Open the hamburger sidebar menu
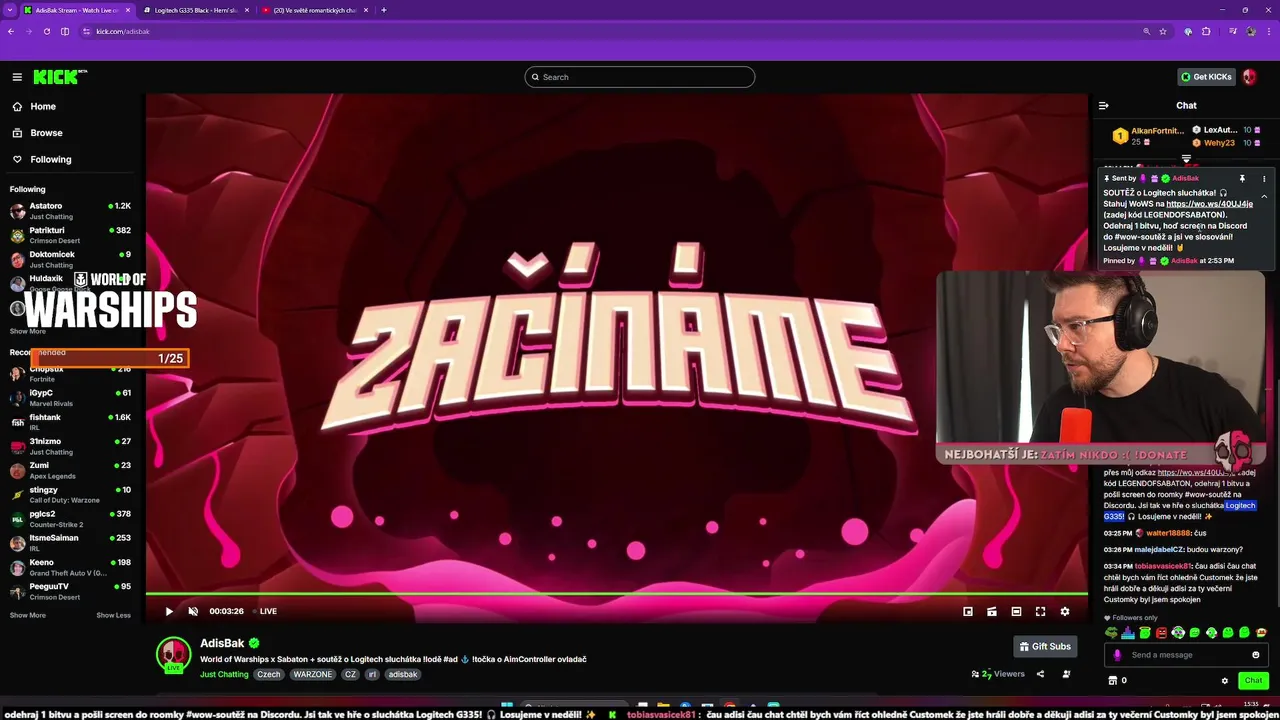This screenshot has width=1280, height=720. coord(17,77)
